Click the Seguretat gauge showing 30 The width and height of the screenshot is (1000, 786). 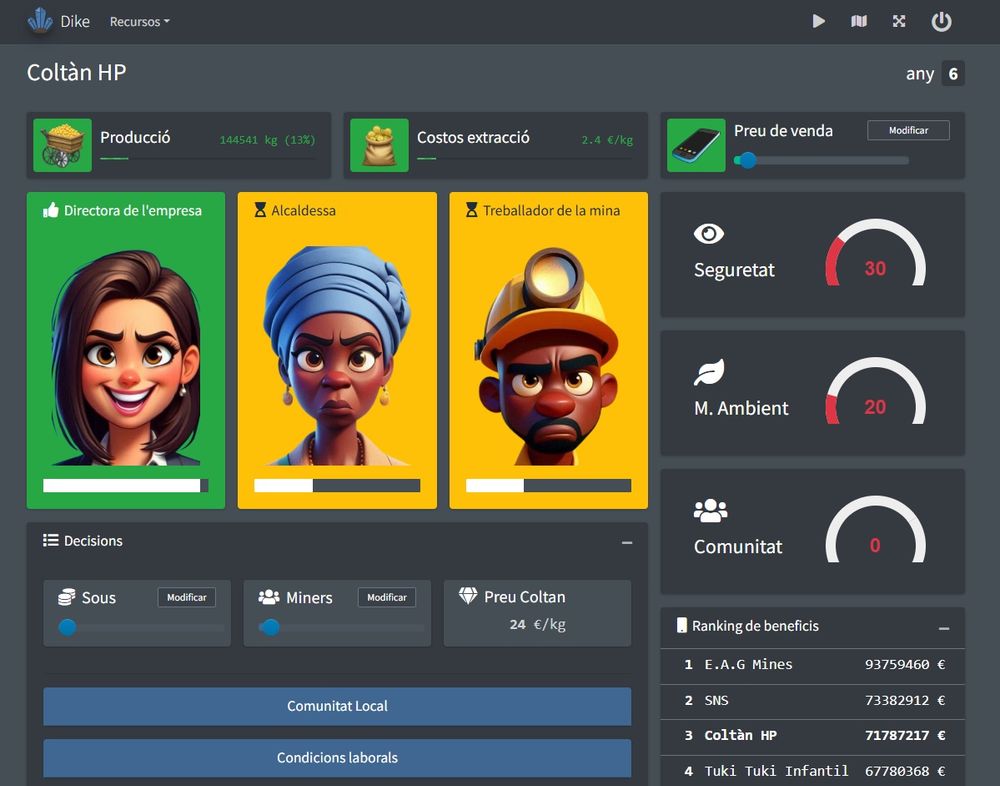pyautogui.click(x=875, y=253)
